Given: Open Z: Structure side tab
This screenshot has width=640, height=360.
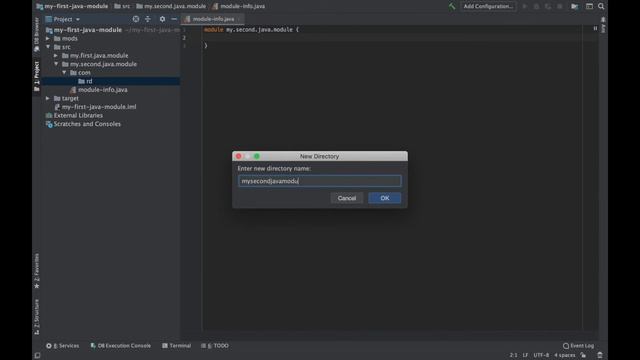Looking at the screenshot, I should click(x=37, y=317).
